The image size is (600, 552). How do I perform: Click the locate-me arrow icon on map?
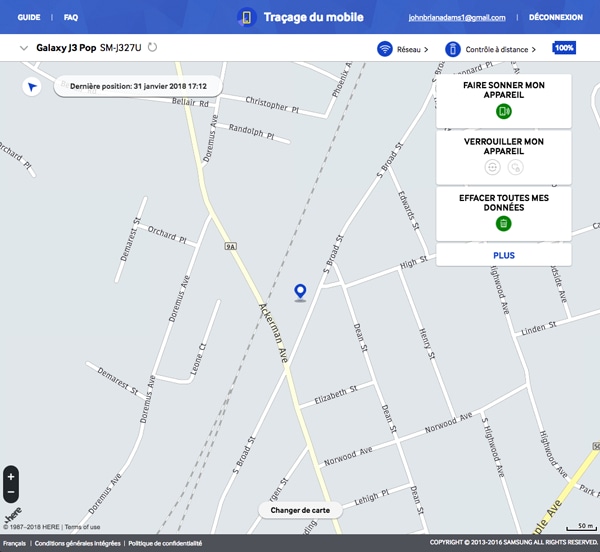(x=32, y=87)
